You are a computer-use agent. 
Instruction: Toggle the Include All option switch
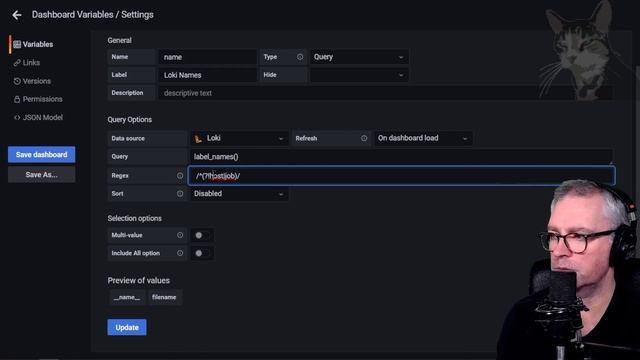[202, 253]
